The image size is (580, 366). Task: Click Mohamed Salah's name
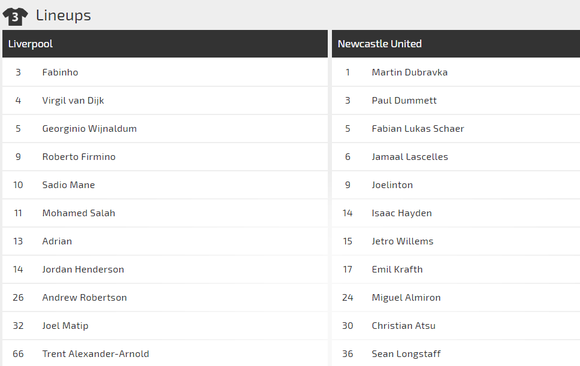pyautogui.click(x=79, y=213)
